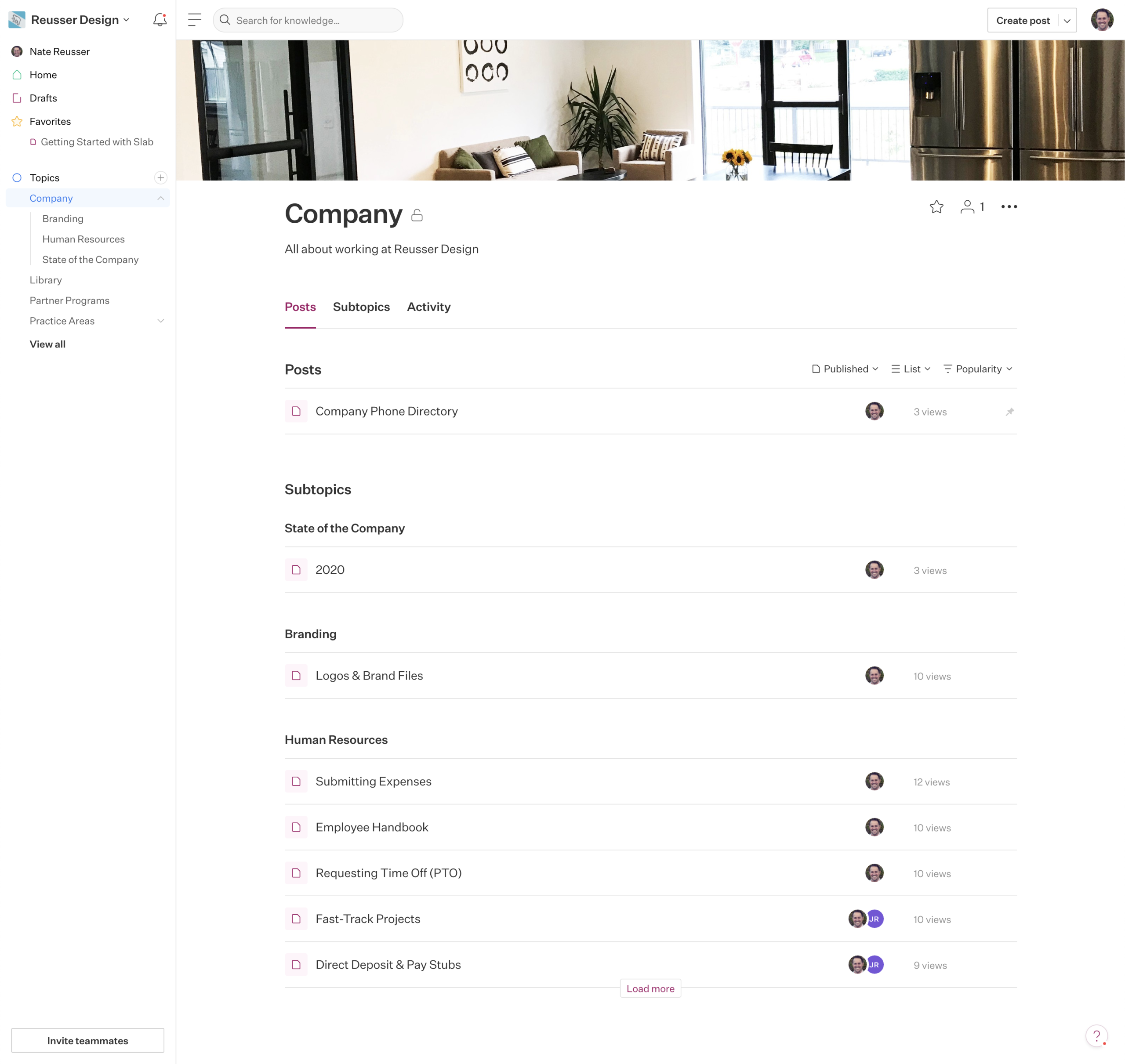The height and width of the screenshot is (1064, 1125).
Task: Click the unlock icon beside the Company title
Action: click(417, 215)
